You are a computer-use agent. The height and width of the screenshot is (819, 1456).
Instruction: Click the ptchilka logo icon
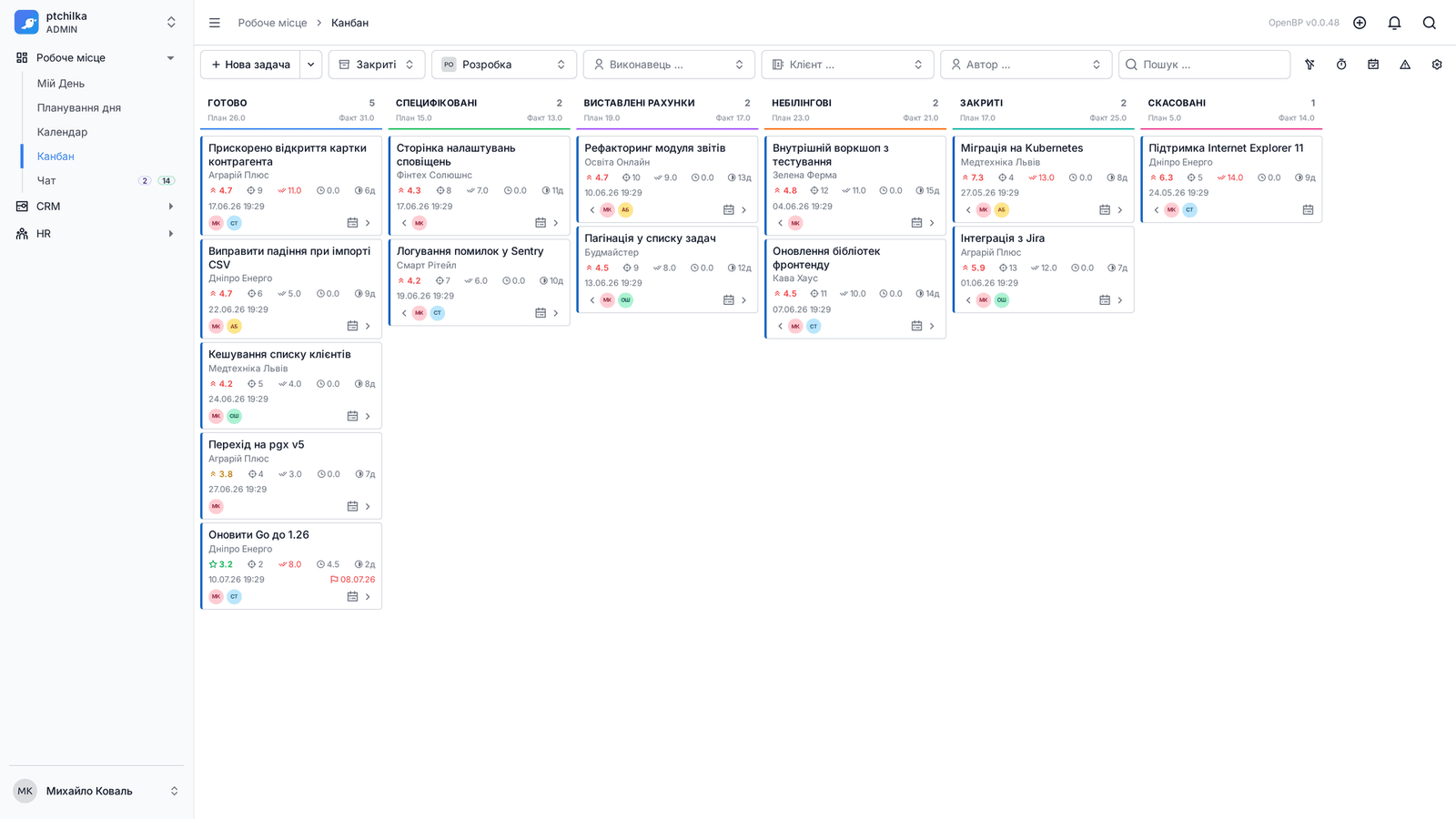[26, 22]
